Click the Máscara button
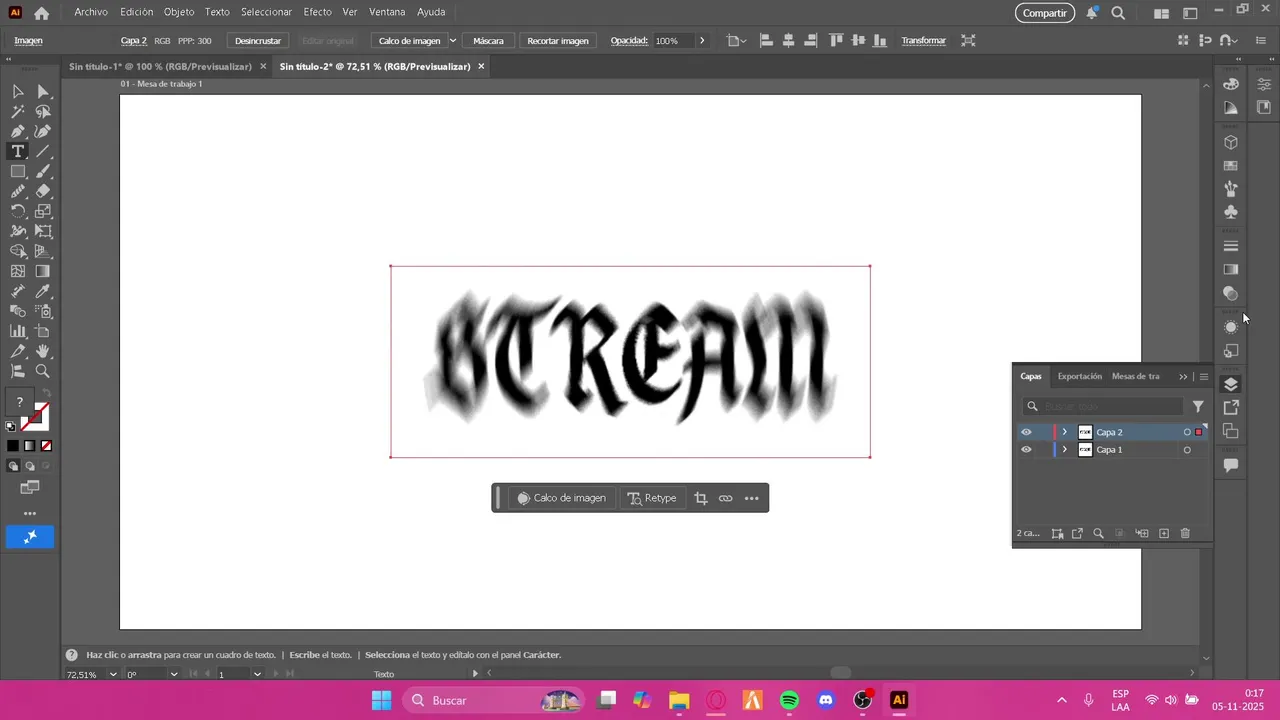 pos(488,41)
